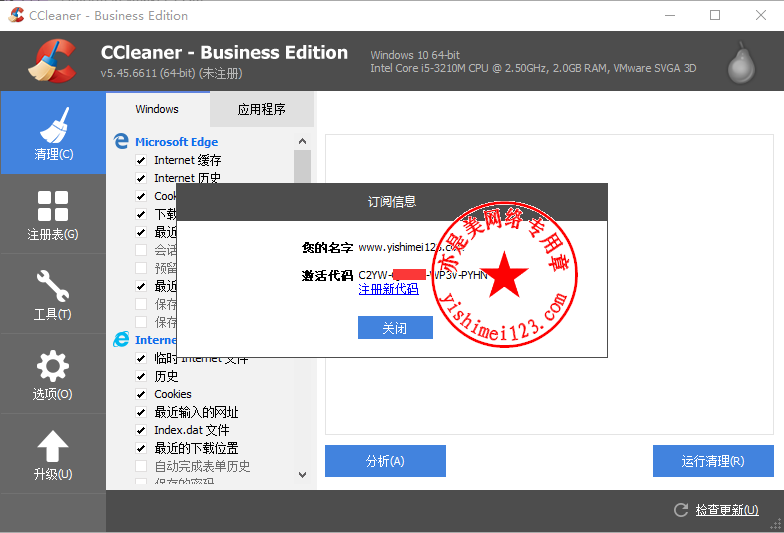Image resolution: width=784 pixels, height=533 pixels.
Task: Click the 激活代码 label in dialog
Action: [x=327, y=276]
